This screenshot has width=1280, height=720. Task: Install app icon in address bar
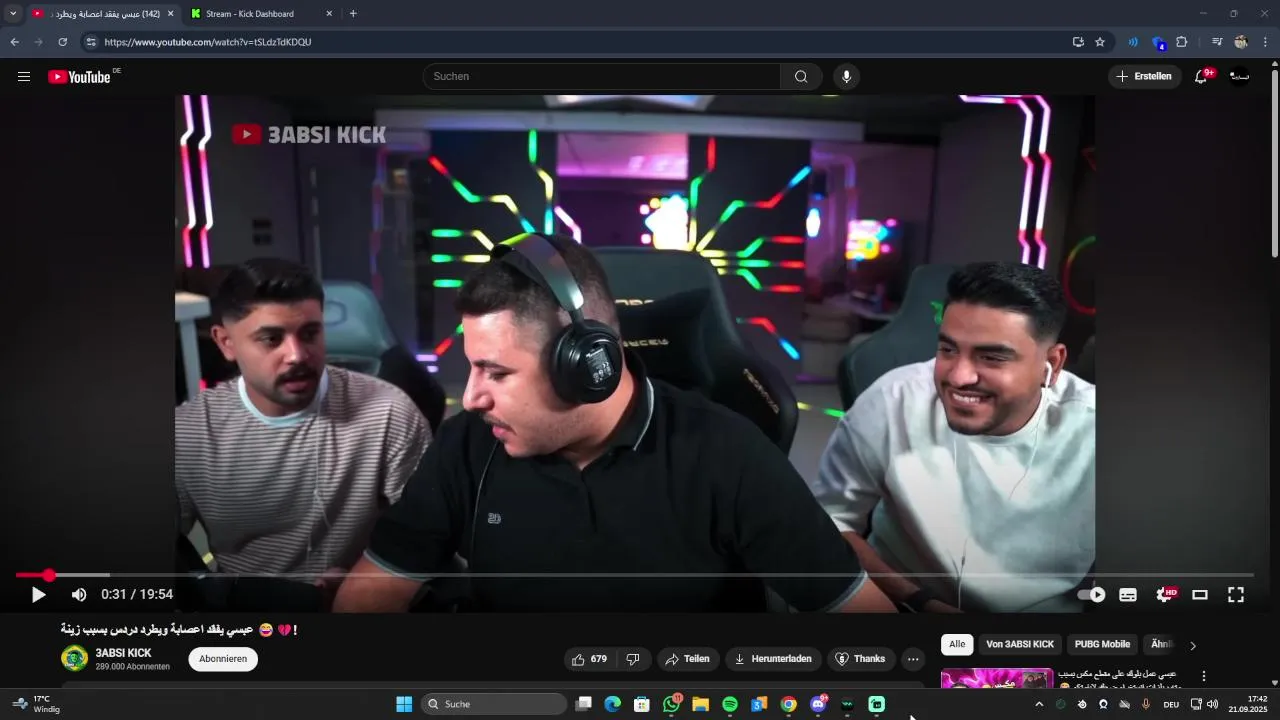pos(1078,42)
